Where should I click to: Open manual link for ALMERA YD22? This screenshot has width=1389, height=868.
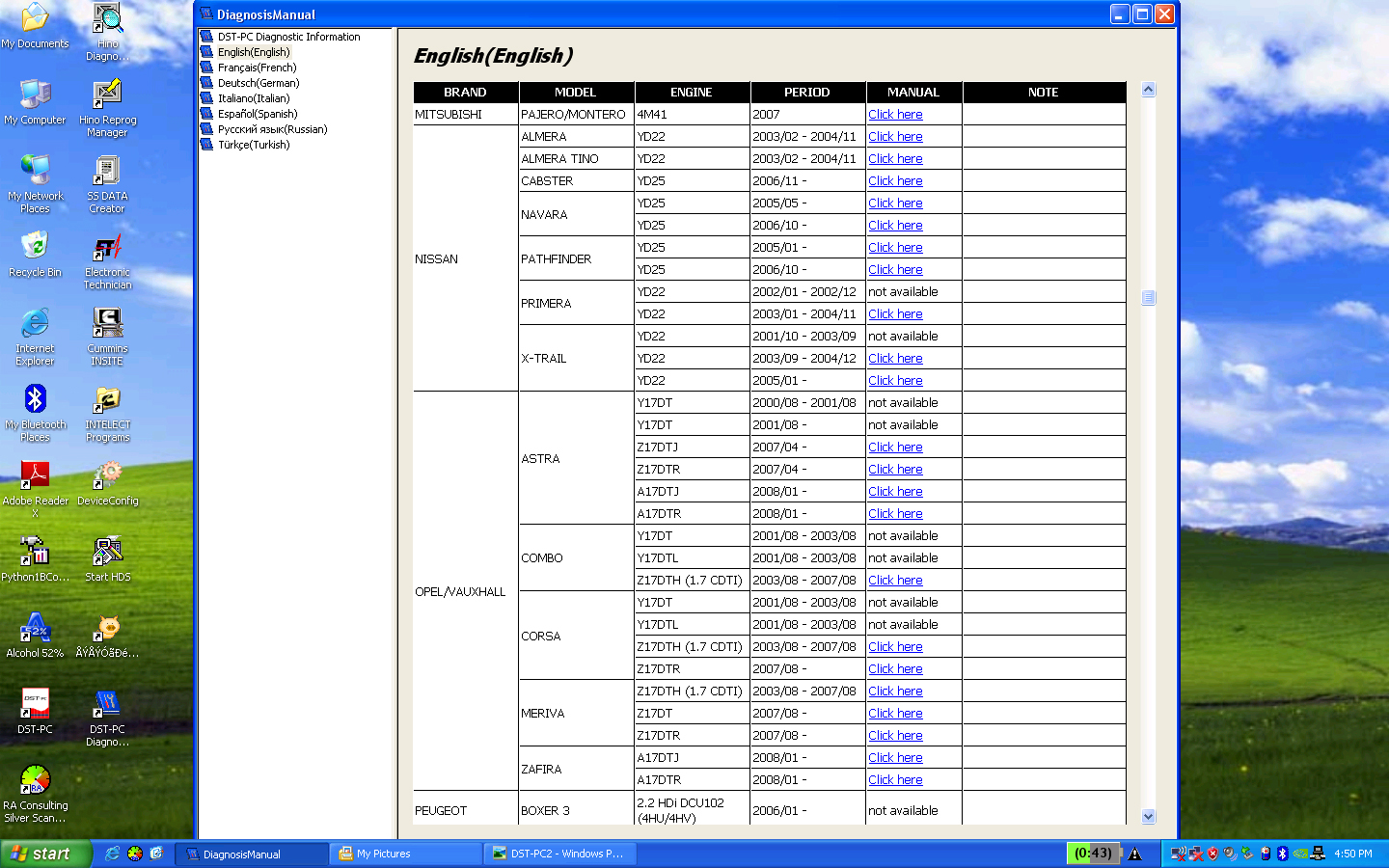pos(895,136)
